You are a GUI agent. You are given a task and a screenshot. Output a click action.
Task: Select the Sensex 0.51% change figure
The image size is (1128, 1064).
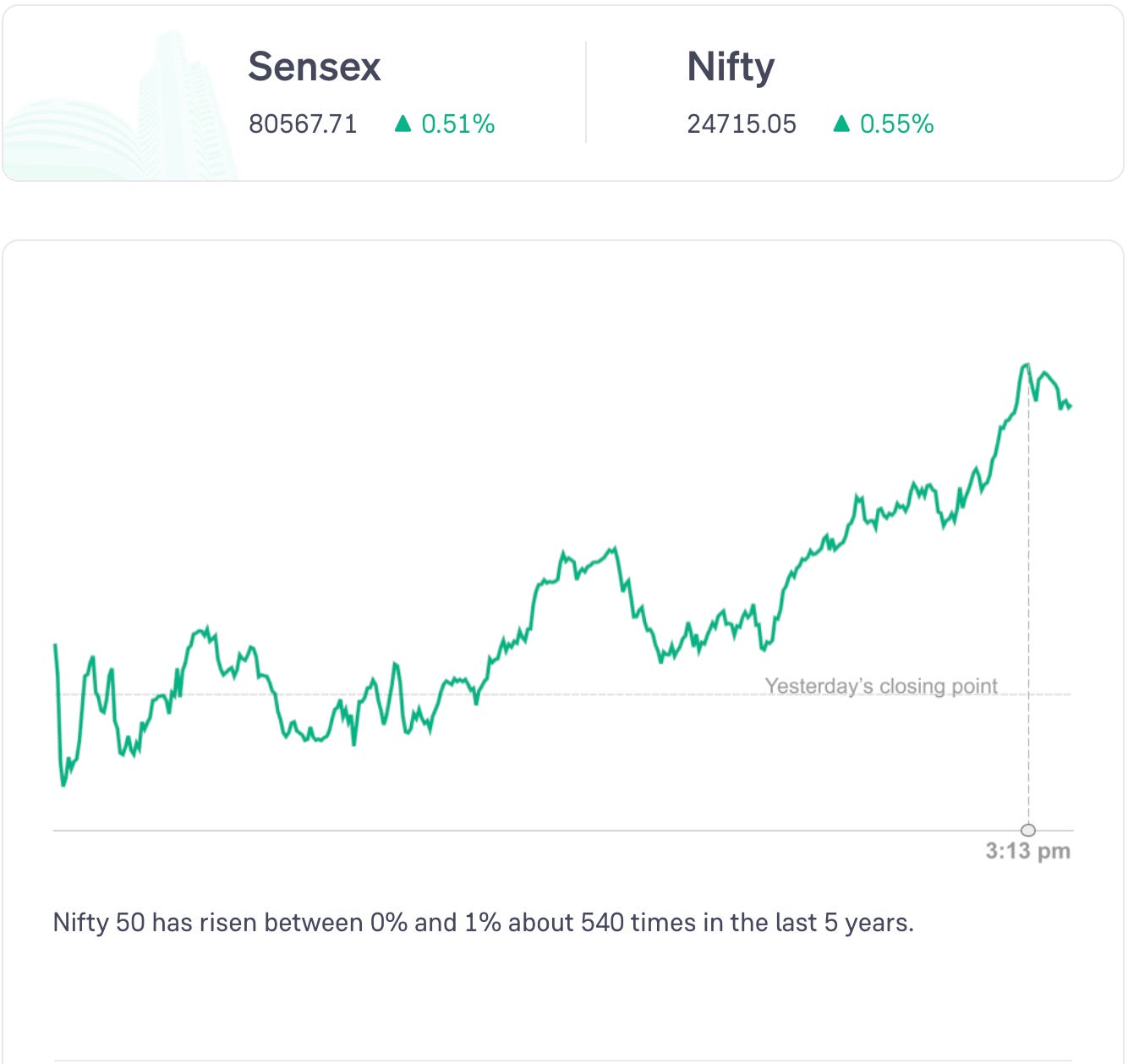[457, 124]
